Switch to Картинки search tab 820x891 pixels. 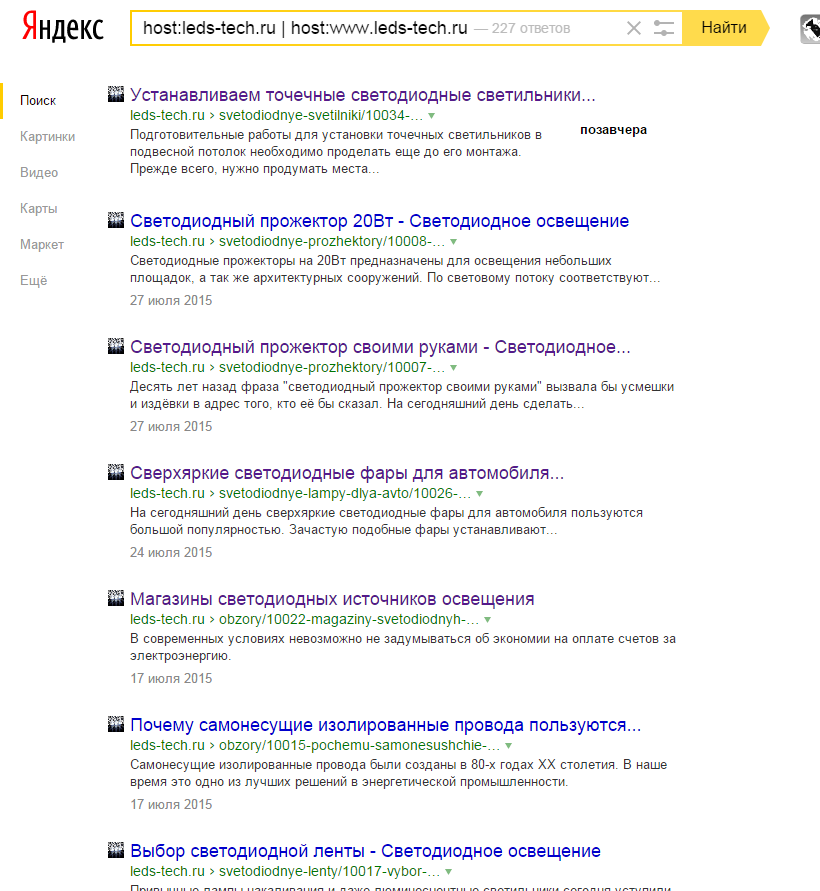47,136
